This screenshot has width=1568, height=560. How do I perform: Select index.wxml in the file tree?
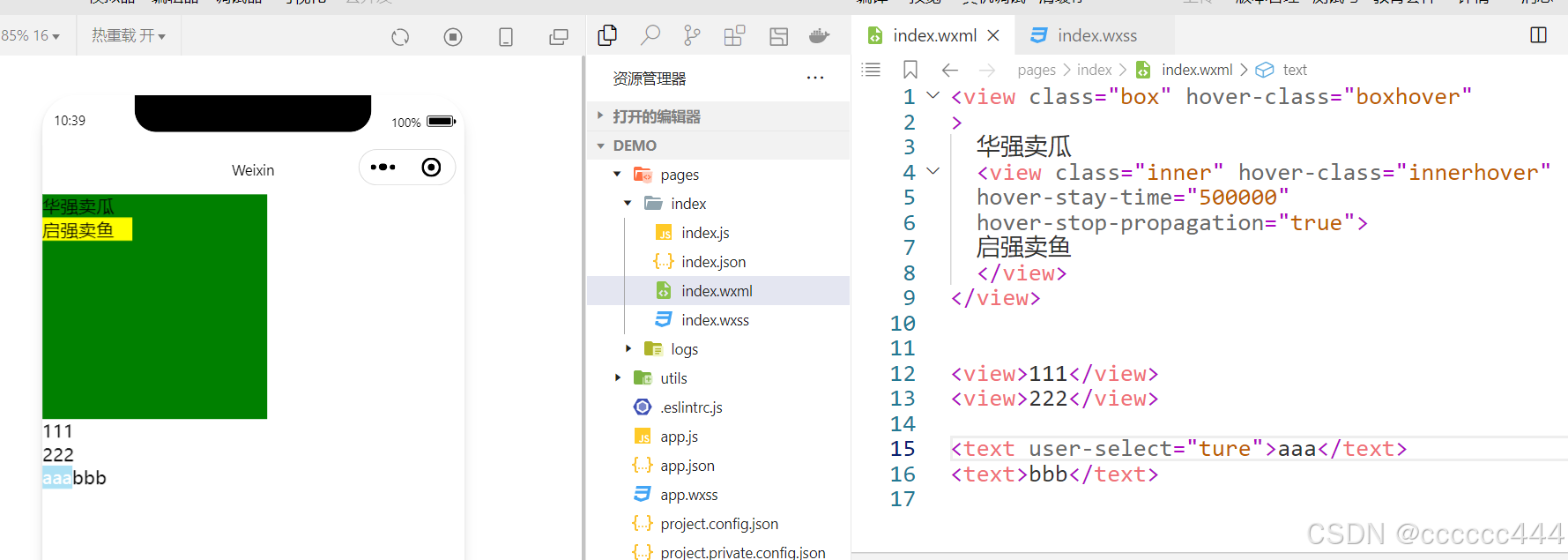point(718,291)
